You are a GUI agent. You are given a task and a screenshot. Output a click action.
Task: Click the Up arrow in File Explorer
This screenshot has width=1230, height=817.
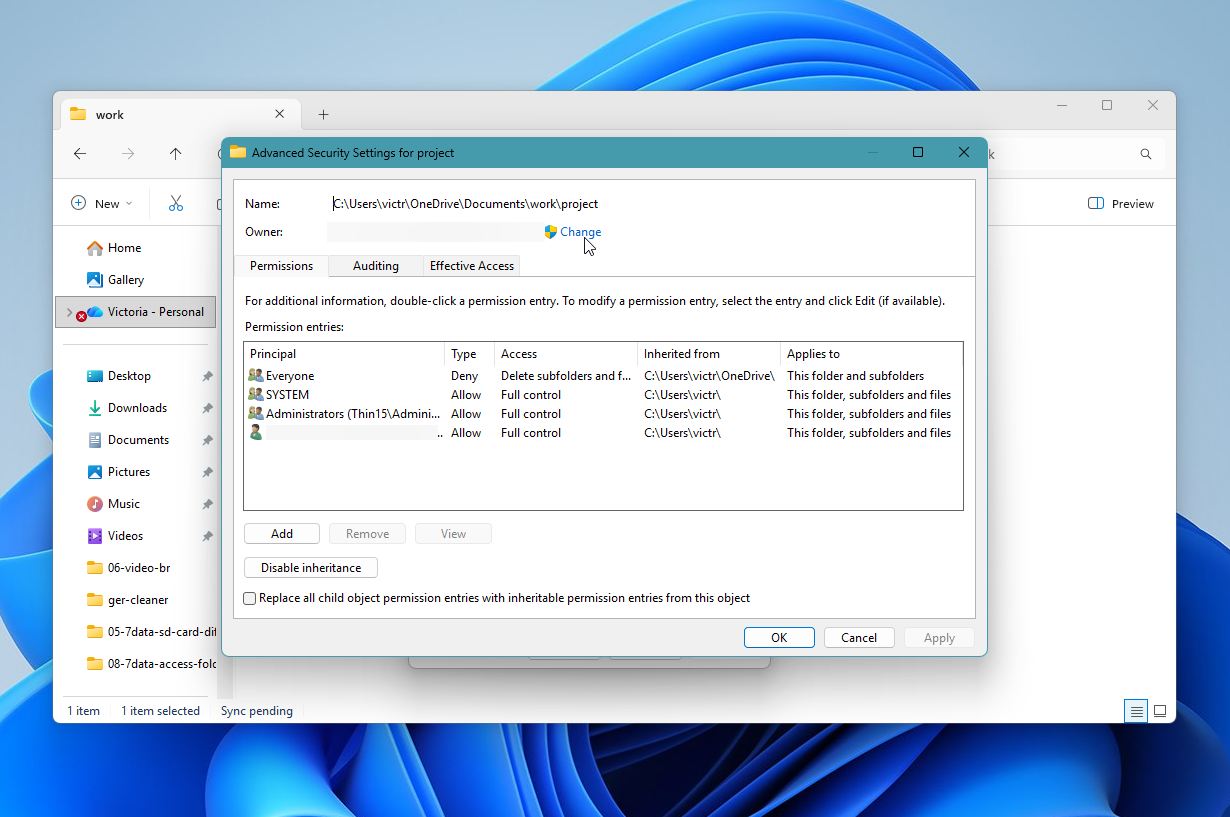(x=175, y=153)
